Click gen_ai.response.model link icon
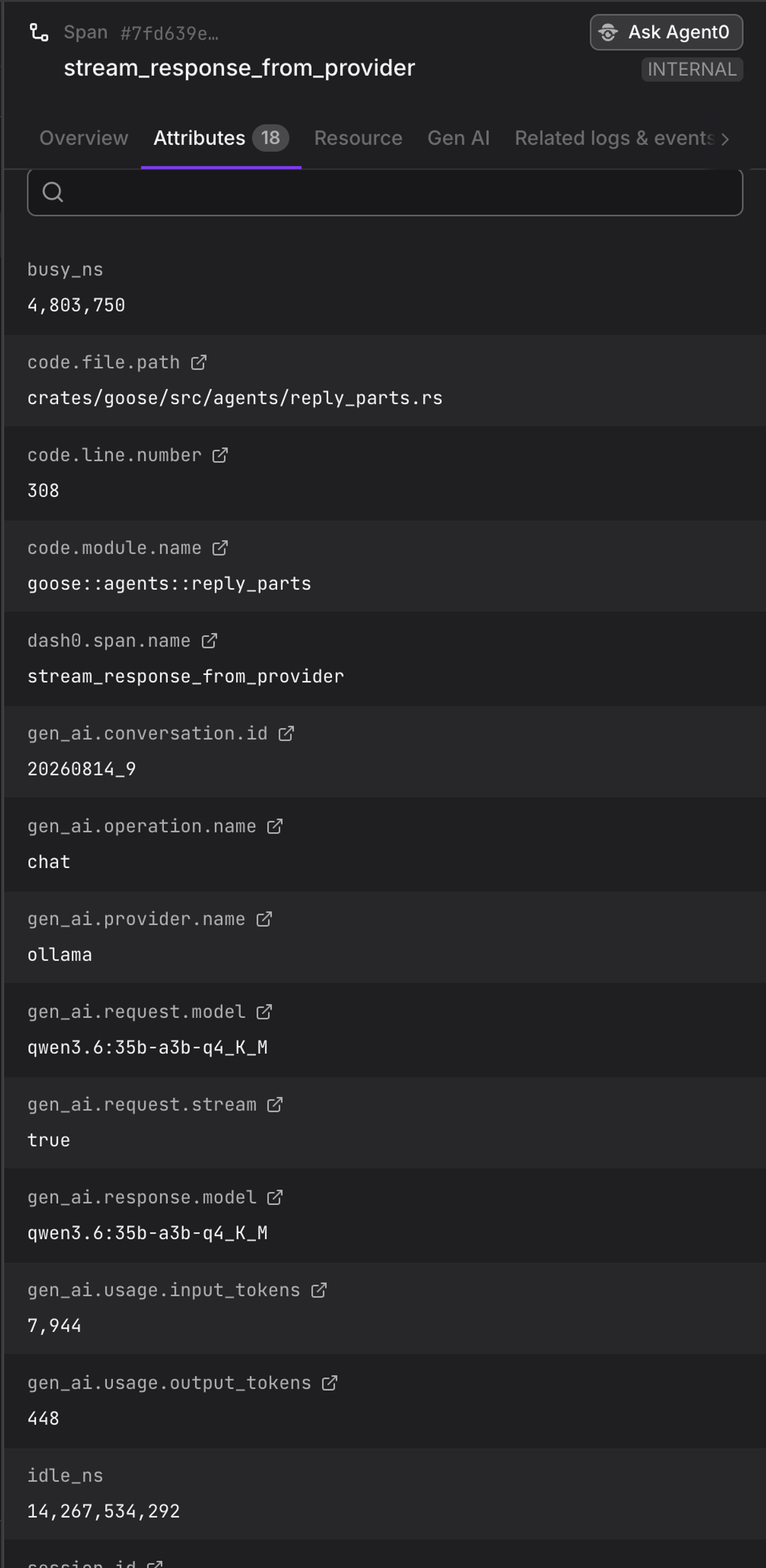The width and height of the screenshot is (766, 1568). click(274, 1198)
